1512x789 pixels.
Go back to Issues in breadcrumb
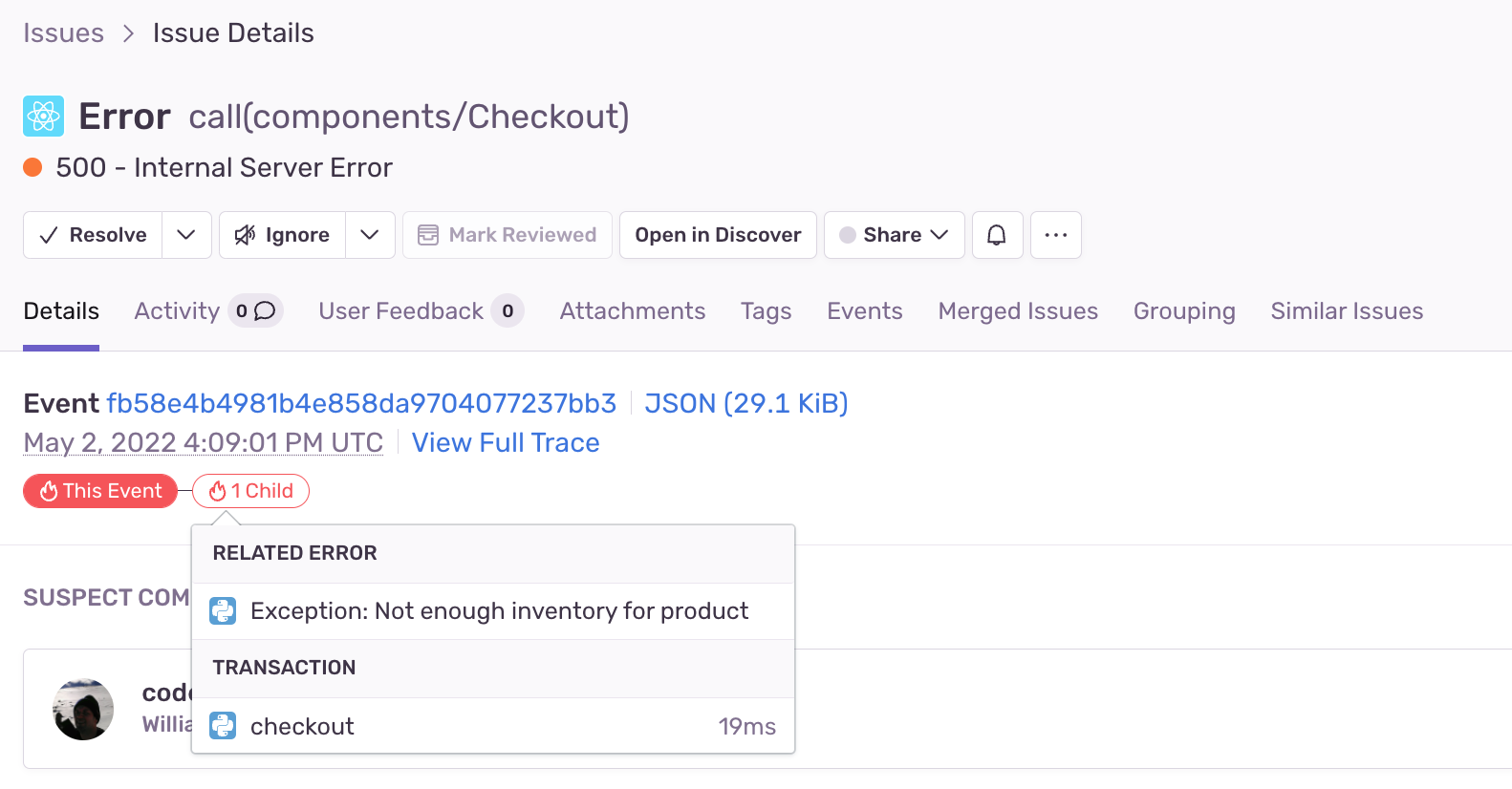pyautogui.click(x=63, y=33)
